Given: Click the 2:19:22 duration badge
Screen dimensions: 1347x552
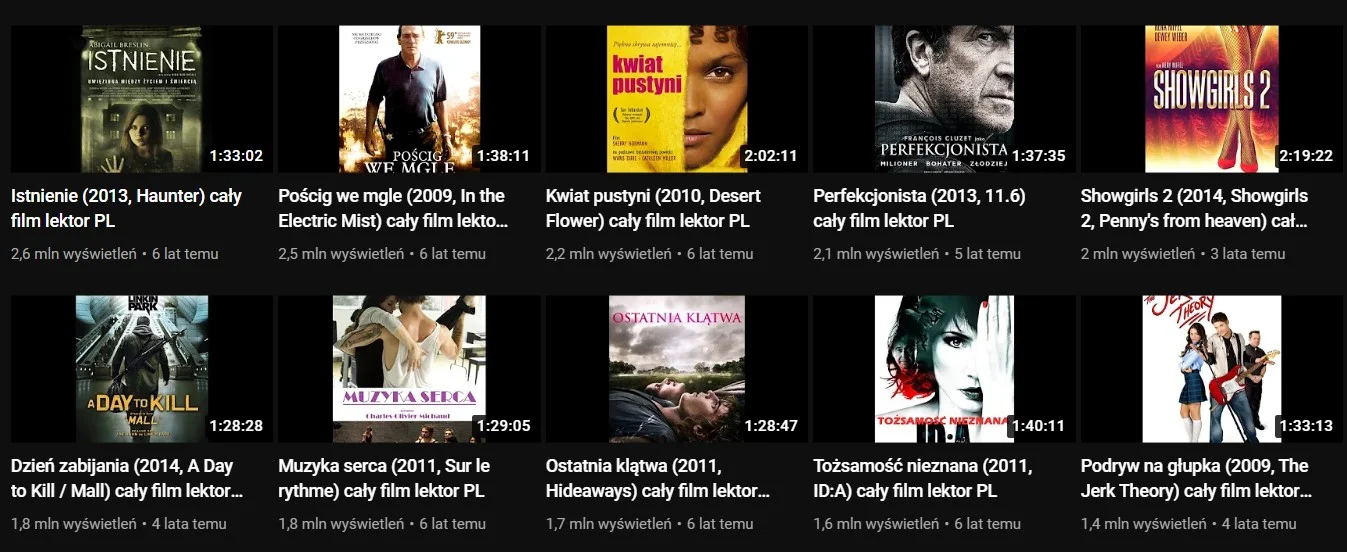Looking at the screenshot, I should click(1306, 156).
